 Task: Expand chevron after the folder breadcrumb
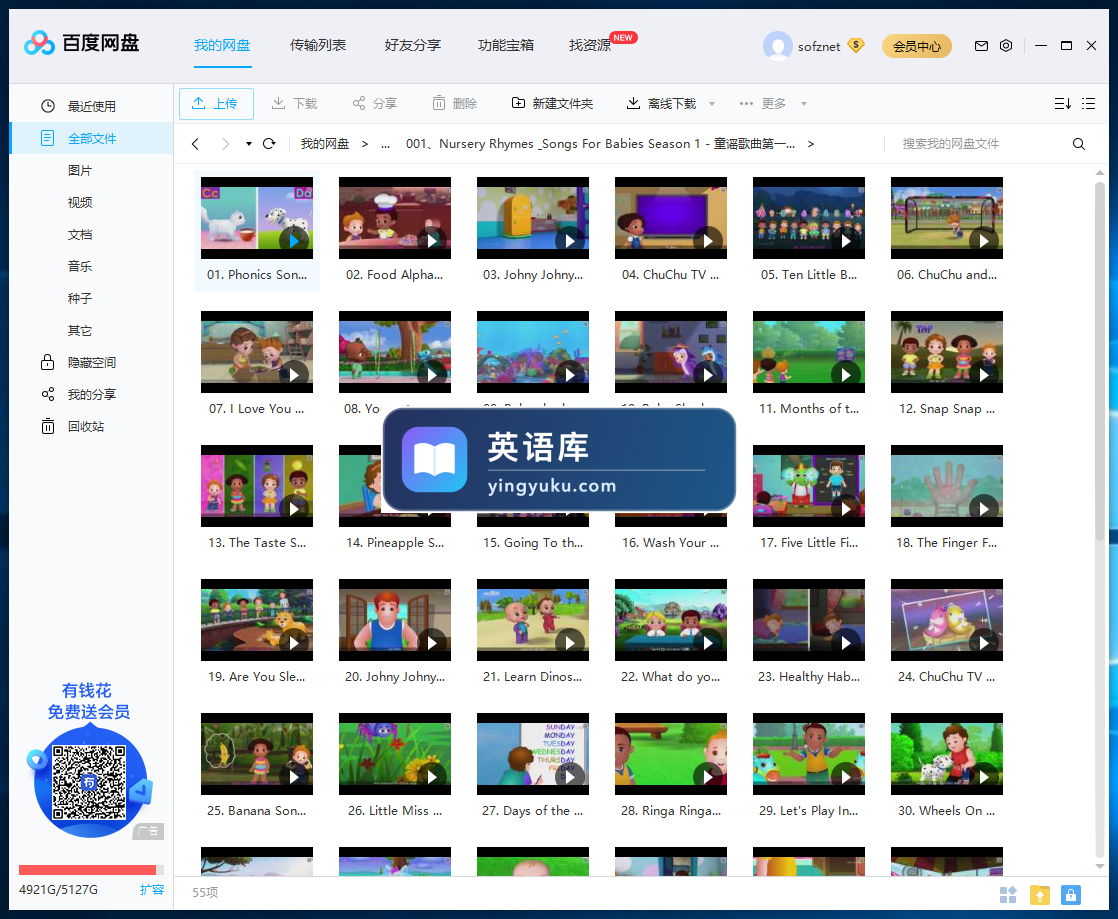811,144
